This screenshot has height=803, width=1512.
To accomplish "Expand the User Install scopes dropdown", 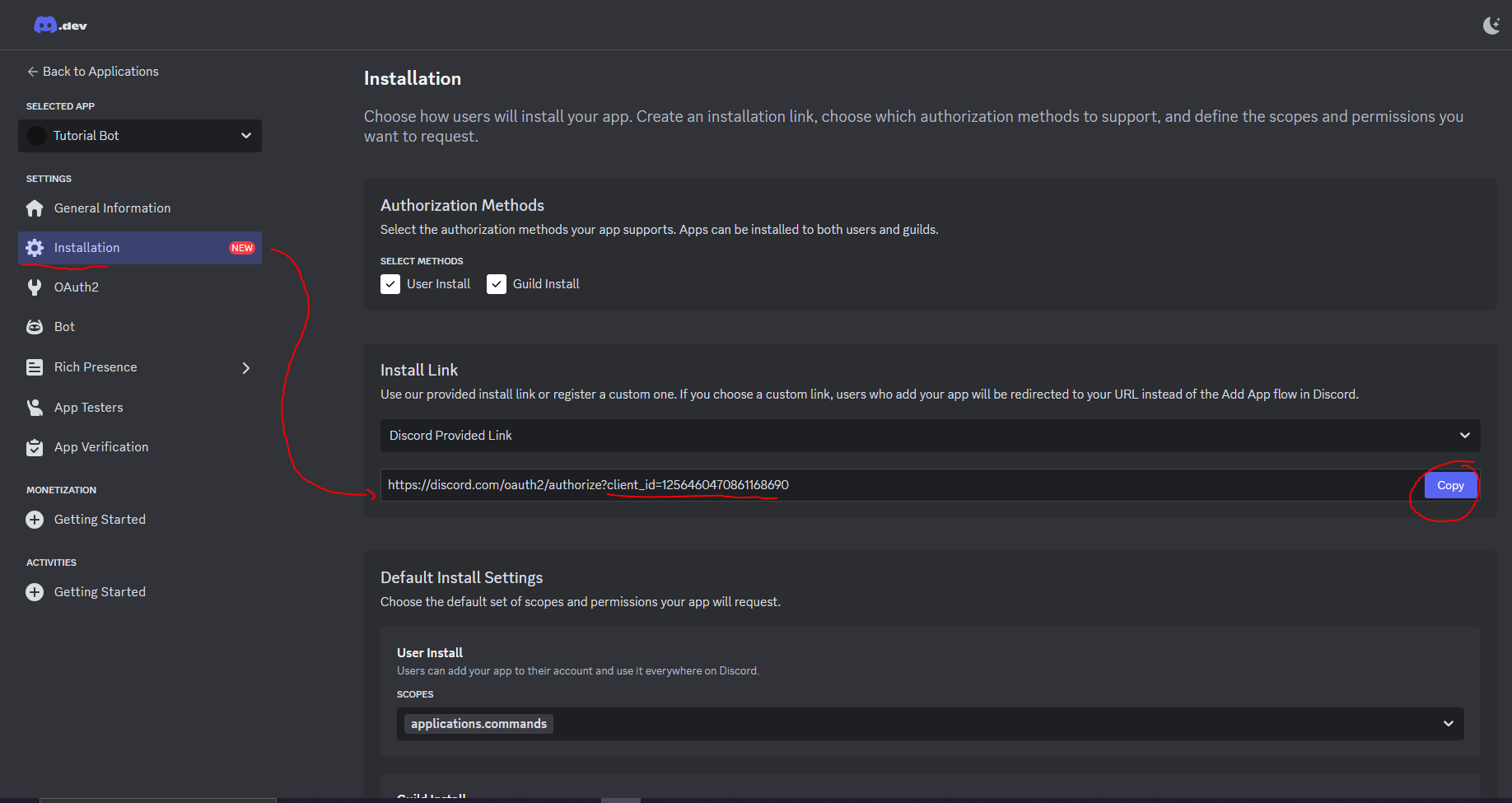I will [x=1448, y=724].
